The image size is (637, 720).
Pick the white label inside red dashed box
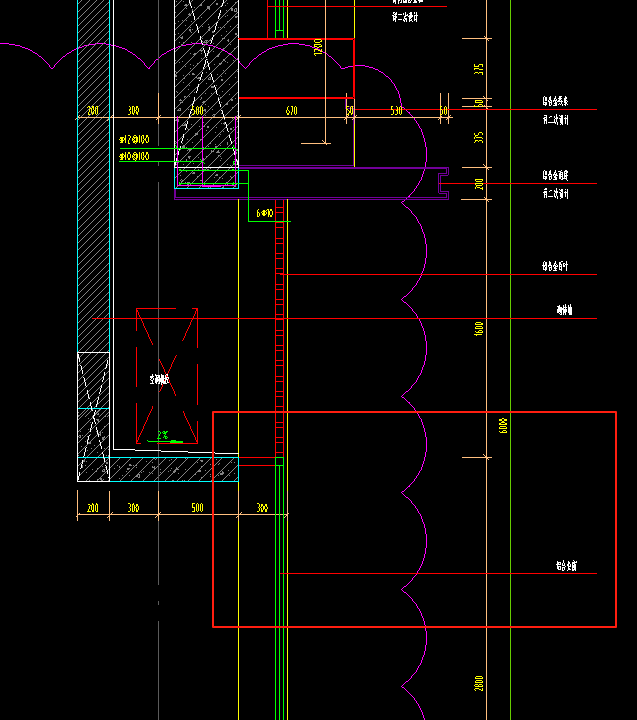(159, 379)
